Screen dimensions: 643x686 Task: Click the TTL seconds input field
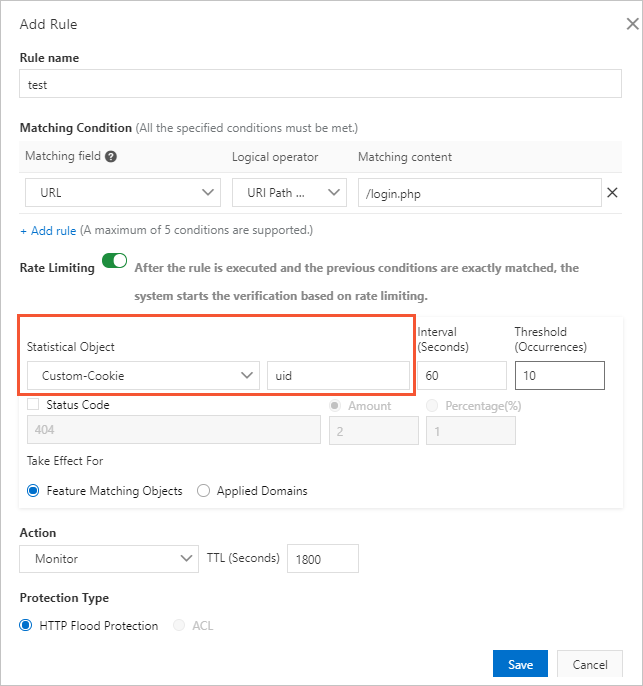click(322, 558)
